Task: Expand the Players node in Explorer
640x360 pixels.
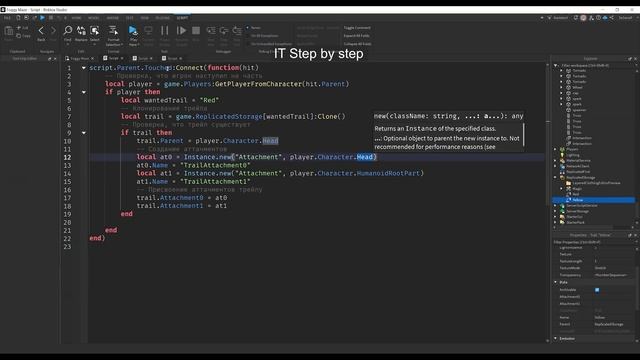Action: click(556, 149)
